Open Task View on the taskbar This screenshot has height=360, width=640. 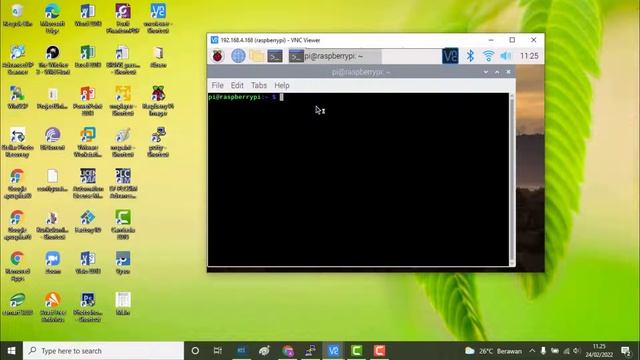pyautogui.click(x=218, y=351)
